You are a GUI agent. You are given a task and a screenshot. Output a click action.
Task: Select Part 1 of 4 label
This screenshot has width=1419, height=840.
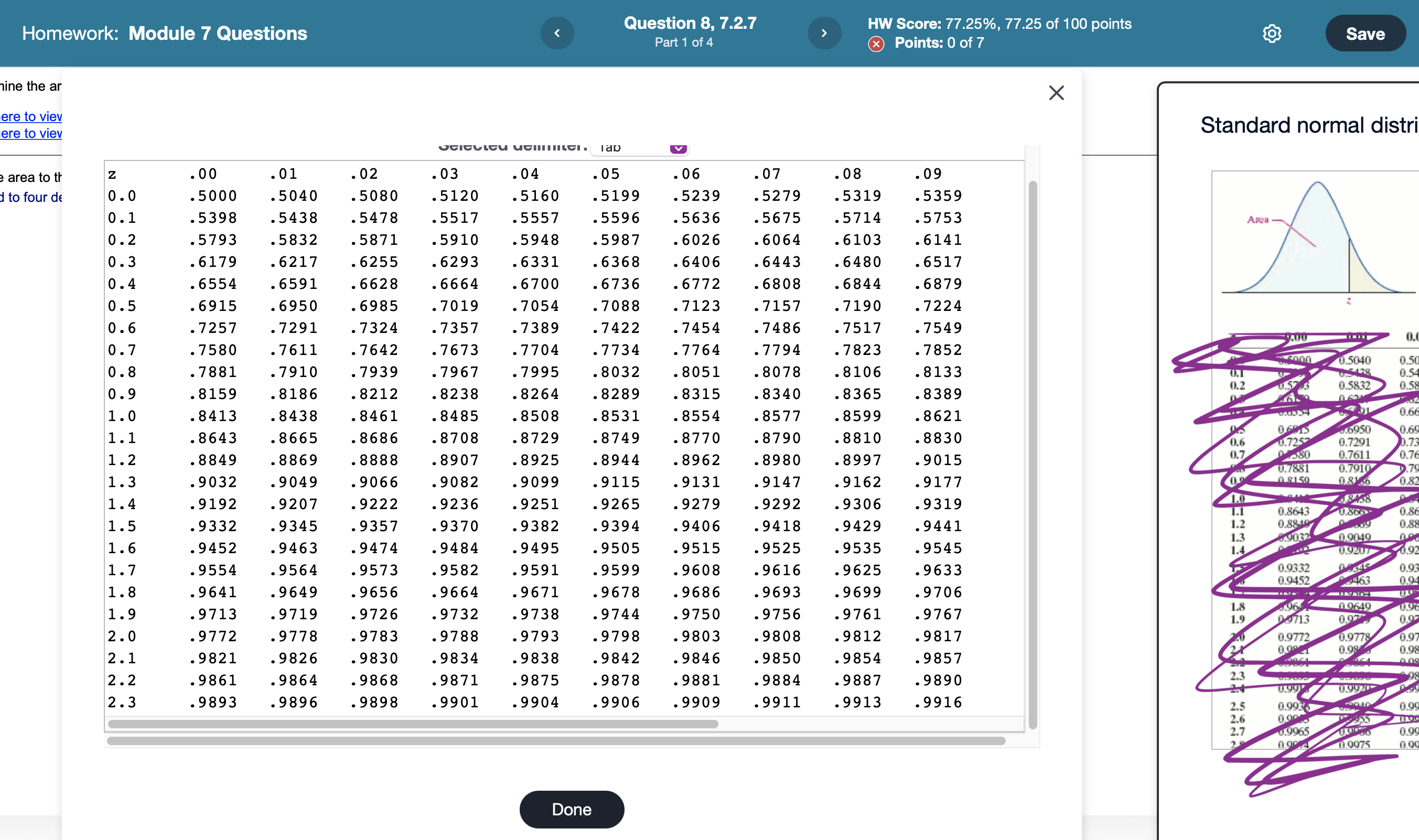684,42
